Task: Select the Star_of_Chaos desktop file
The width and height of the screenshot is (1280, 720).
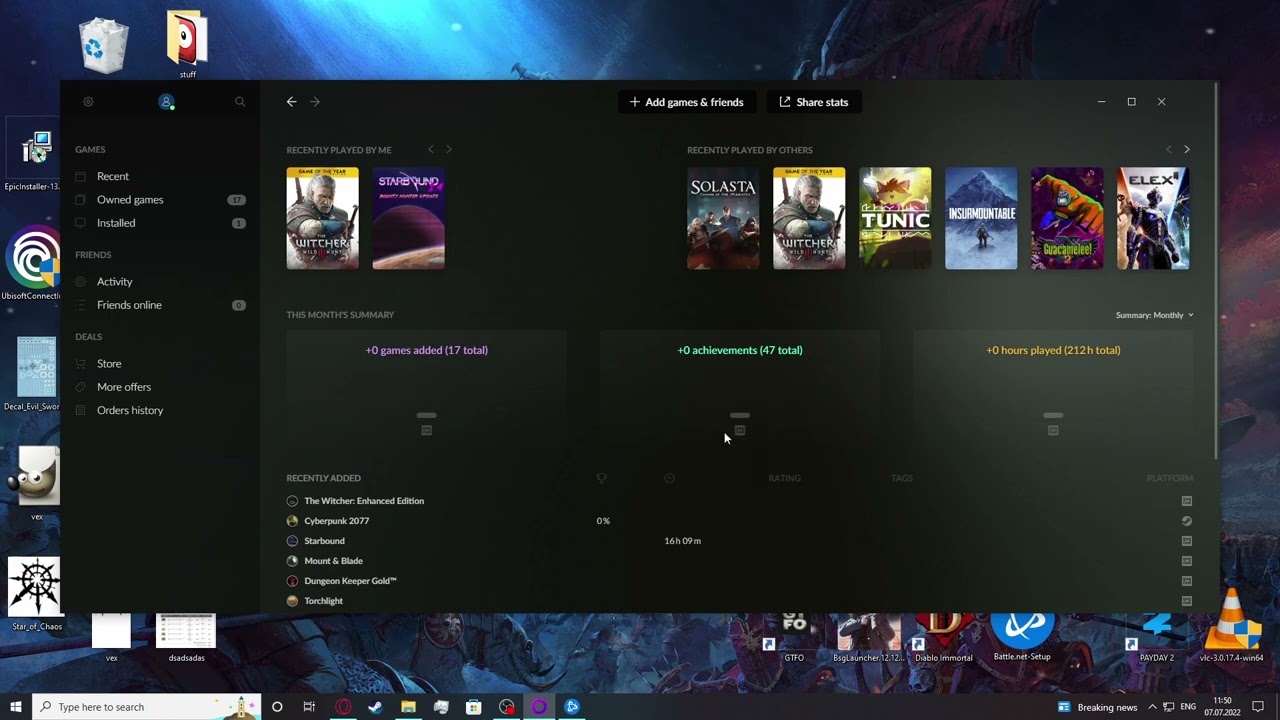Action: click(35, 594)
